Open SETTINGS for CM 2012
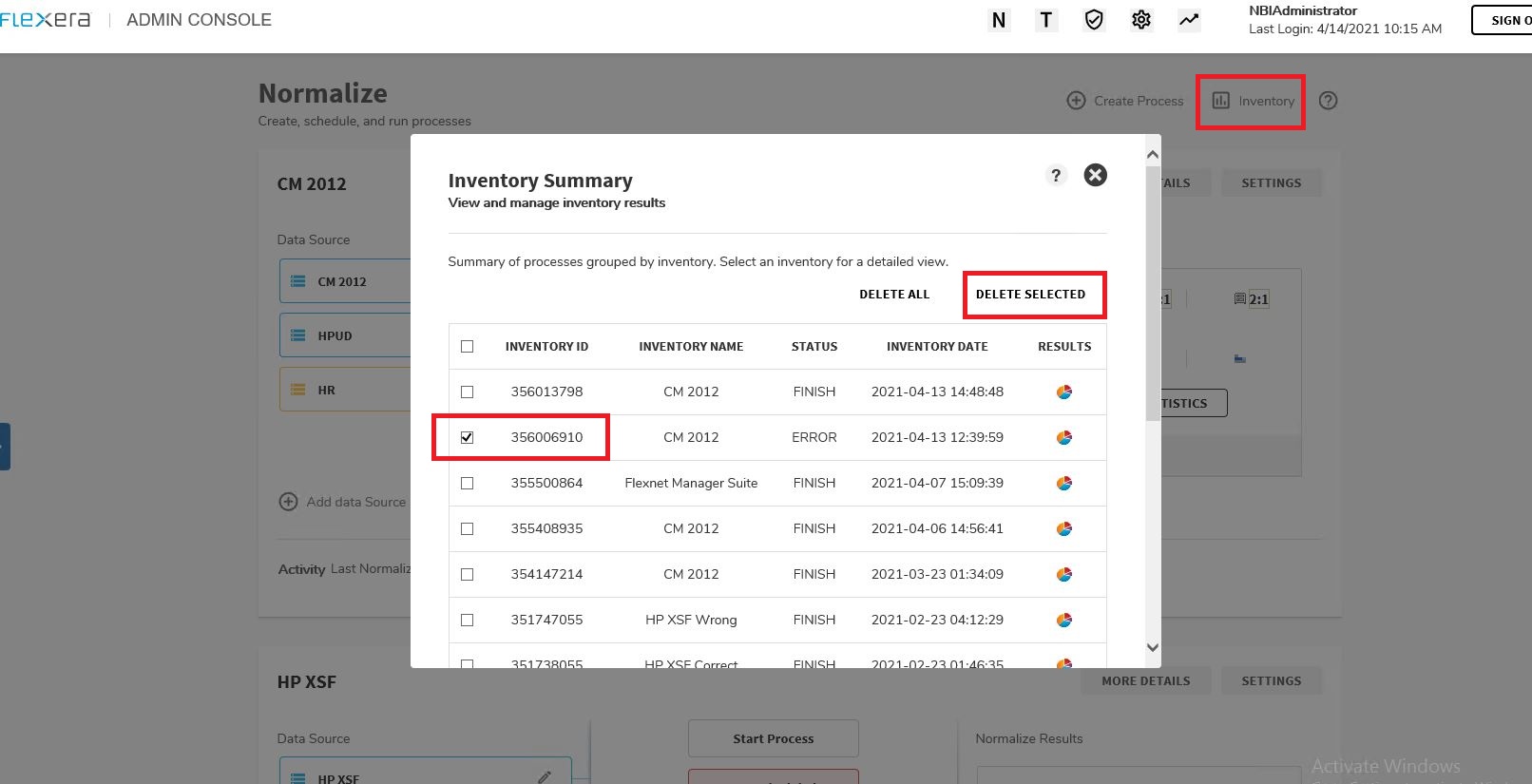1532x784 pixels. 1272,182
